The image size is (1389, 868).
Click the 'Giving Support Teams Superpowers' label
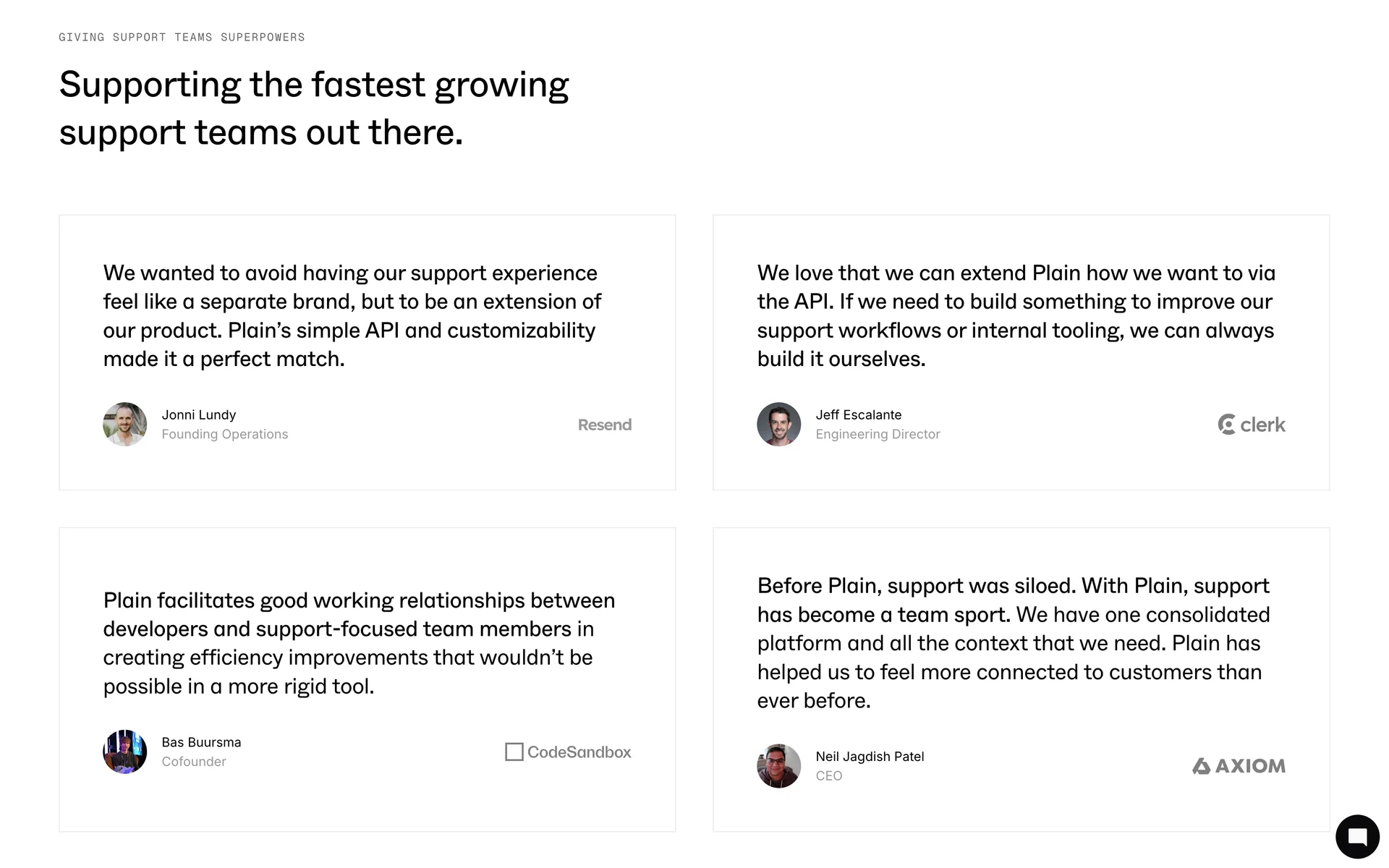point(182,38)
